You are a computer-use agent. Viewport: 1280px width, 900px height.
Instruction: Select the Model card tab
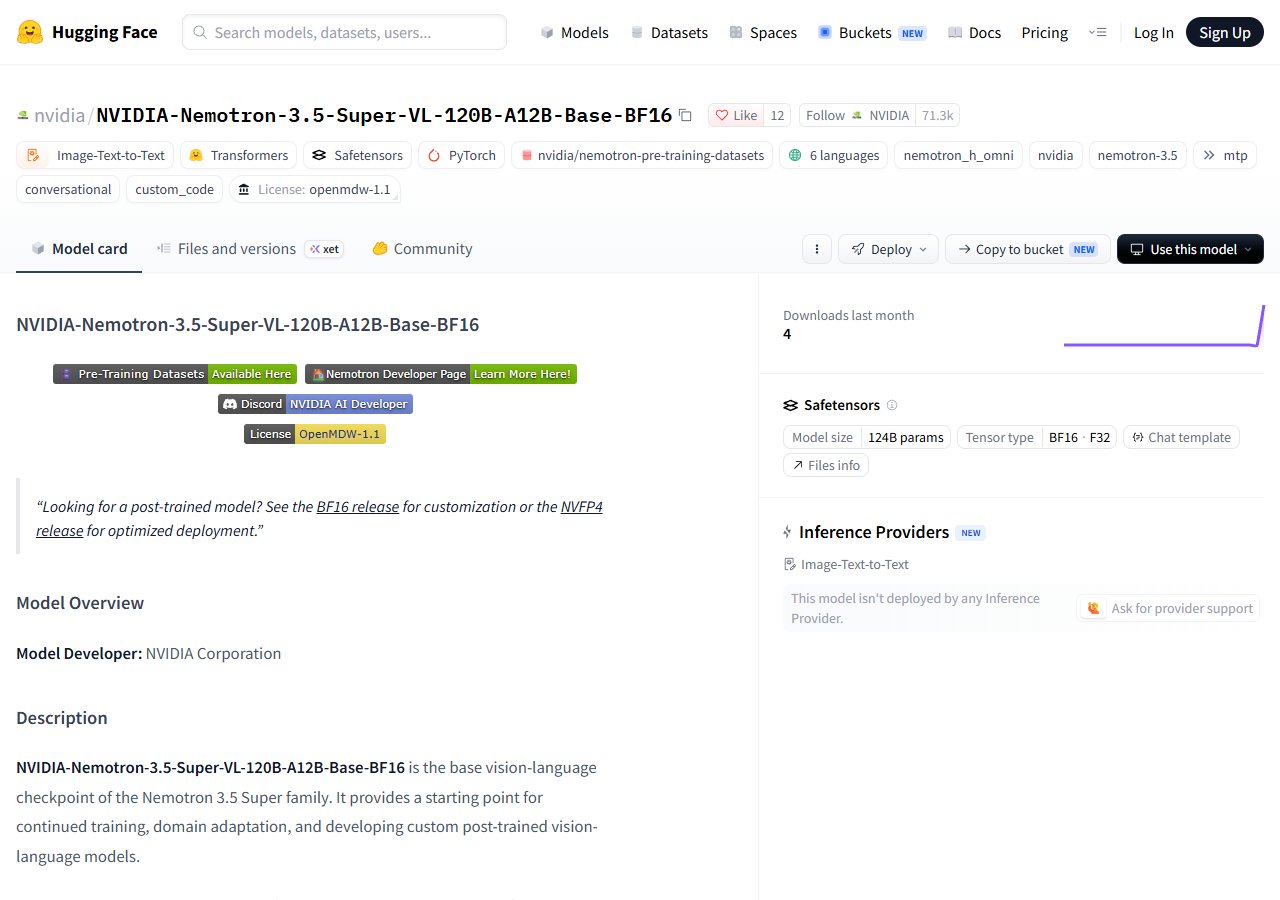click(x=79, y=249)
